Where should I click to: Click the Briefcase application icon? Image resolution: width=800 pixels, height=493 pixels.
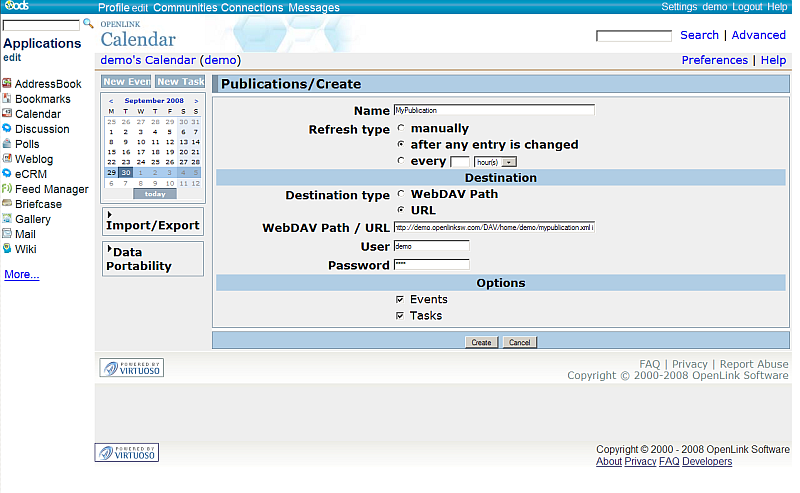[x=7, y=204]
